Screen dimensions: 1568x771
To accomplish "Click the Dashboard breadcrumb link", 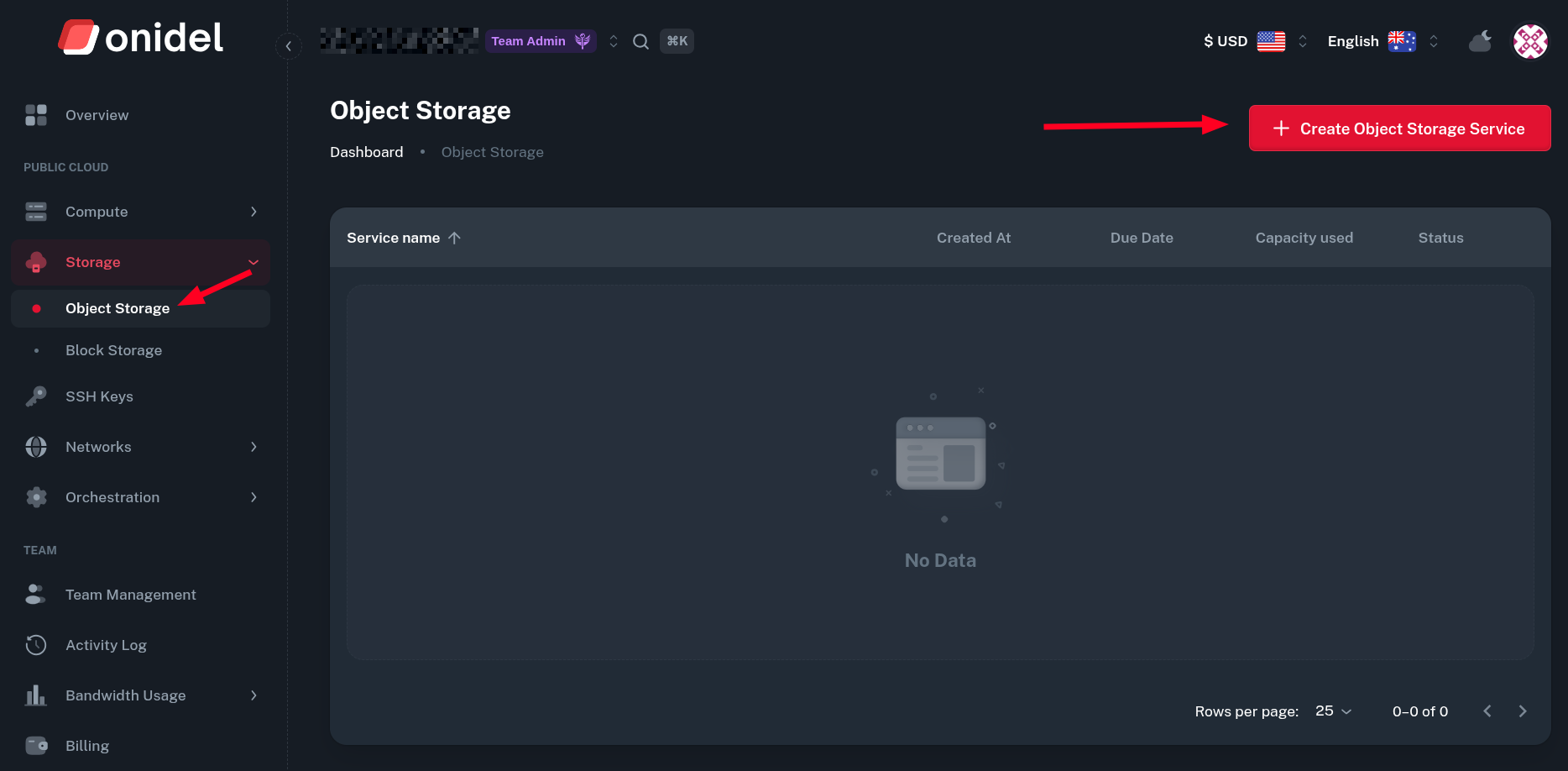I will (366, 152).
